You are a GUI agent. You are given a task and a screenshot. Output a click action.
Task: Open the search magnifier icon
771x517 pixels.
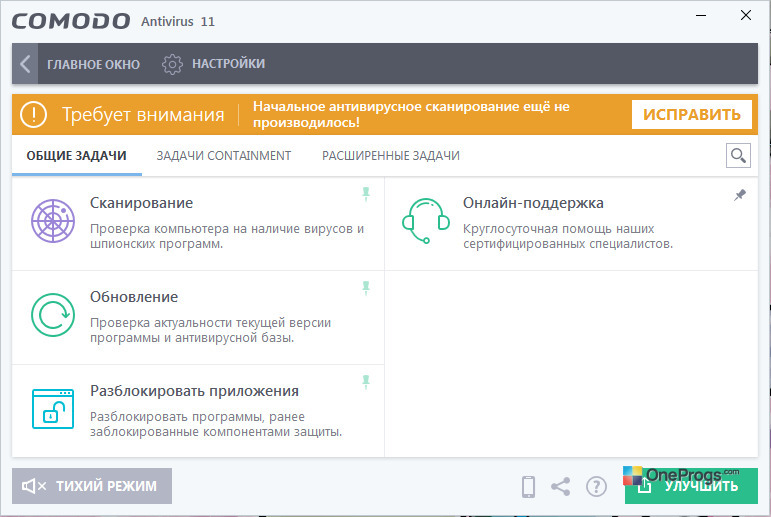pyautogui.click(x=738, y=156)
